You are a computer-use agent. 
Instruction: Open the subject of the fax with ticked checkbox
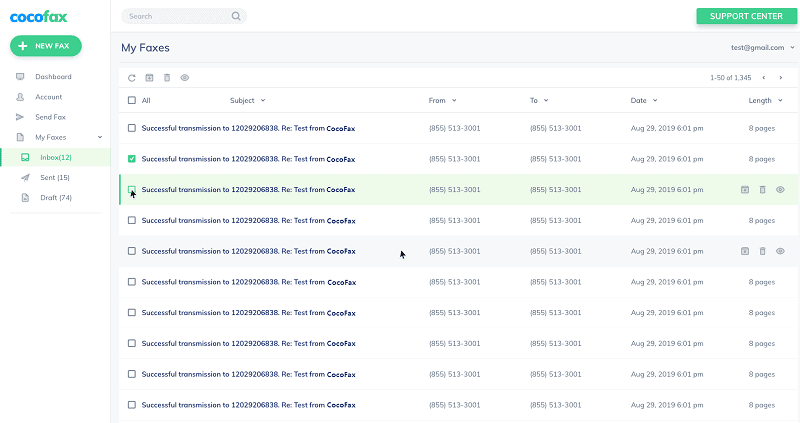click(x=248, y=159)
